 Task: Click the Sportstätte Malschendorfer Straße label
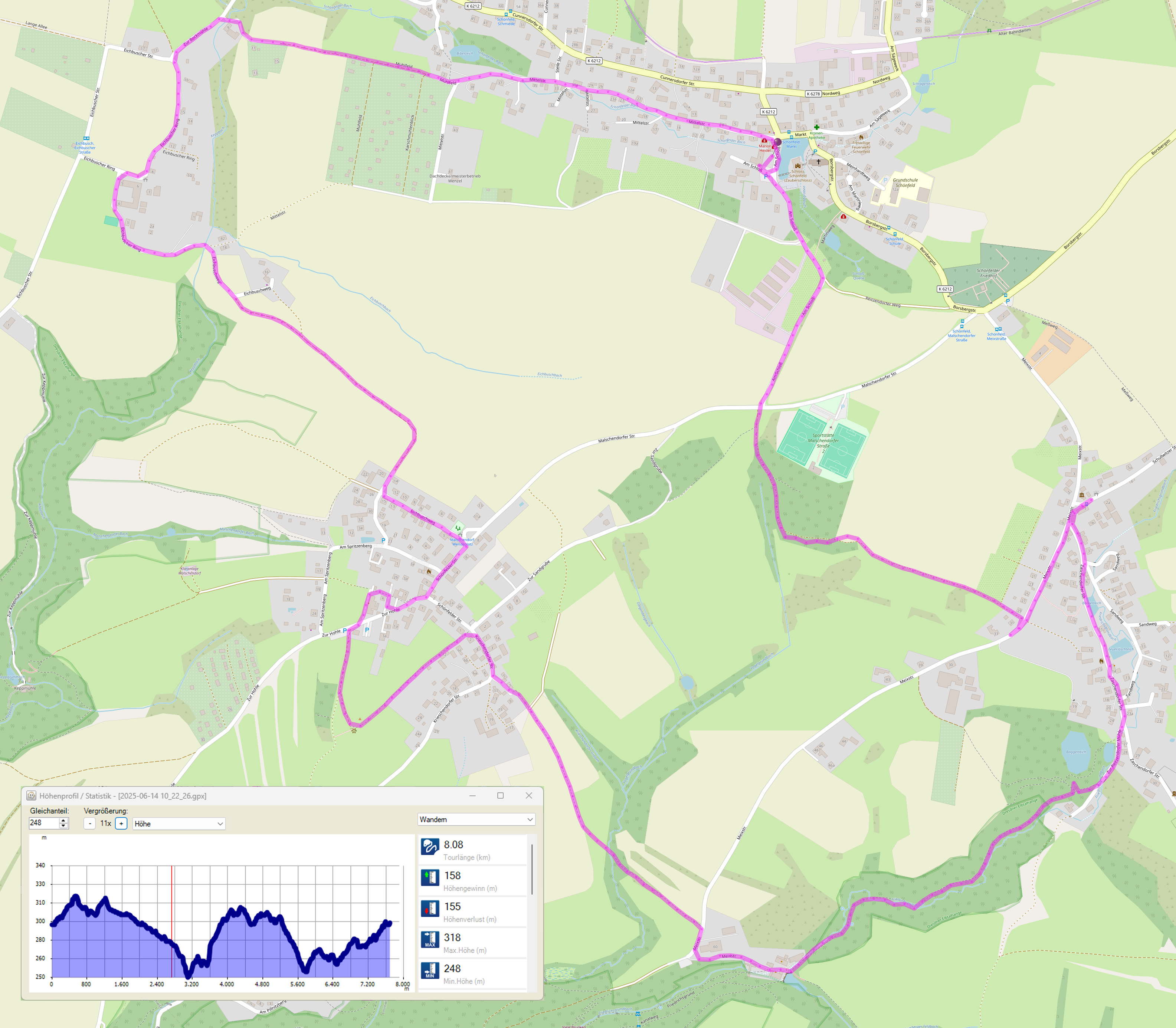[823, 443]
